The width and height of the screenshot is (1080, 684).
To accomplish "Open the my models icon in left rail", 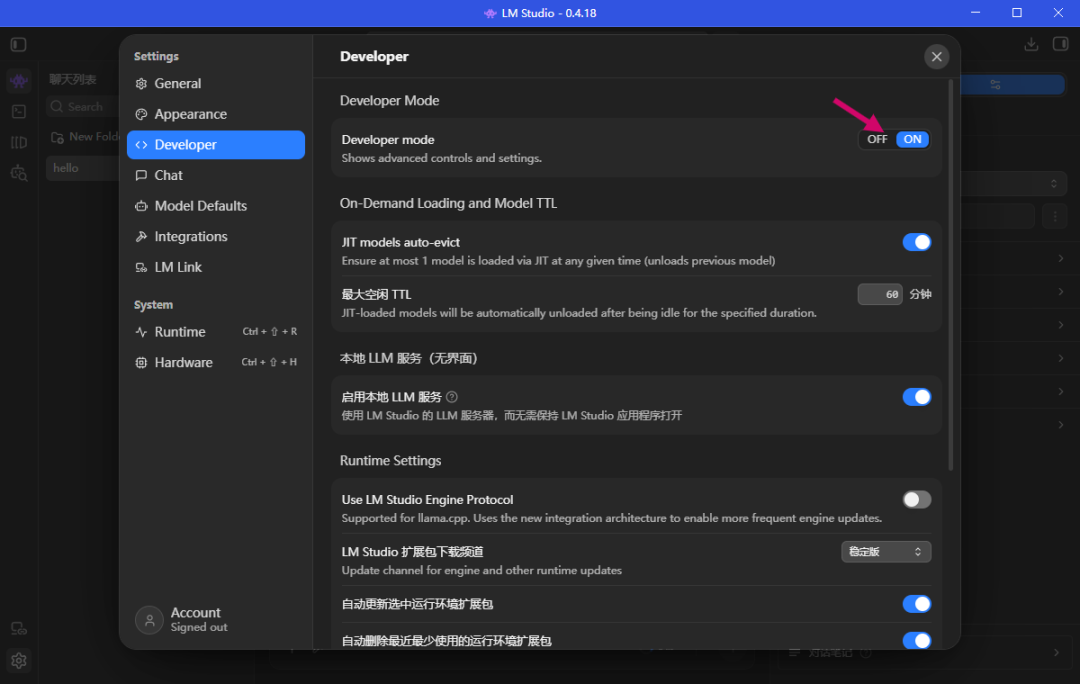I will (x=19, y=143).
